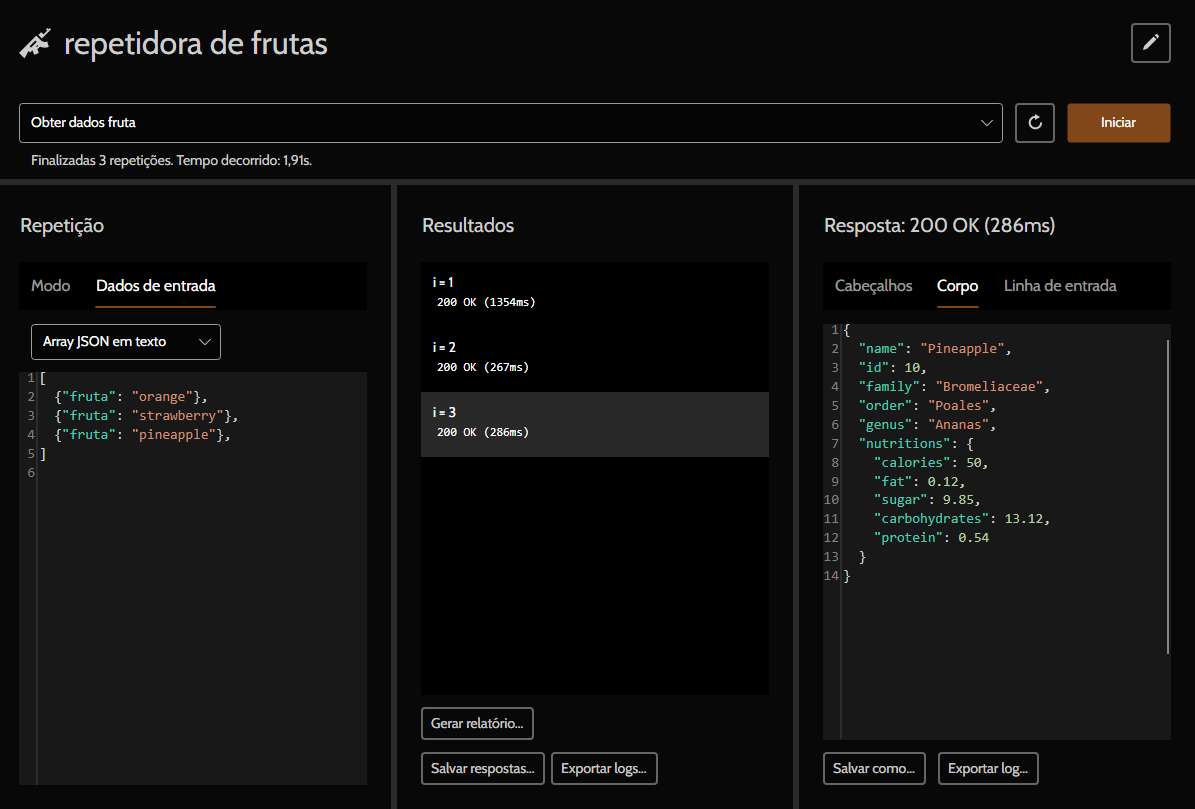Click Salvar respostas button
The width and height of the screenshot is (1195, 809).
[483, 769]
